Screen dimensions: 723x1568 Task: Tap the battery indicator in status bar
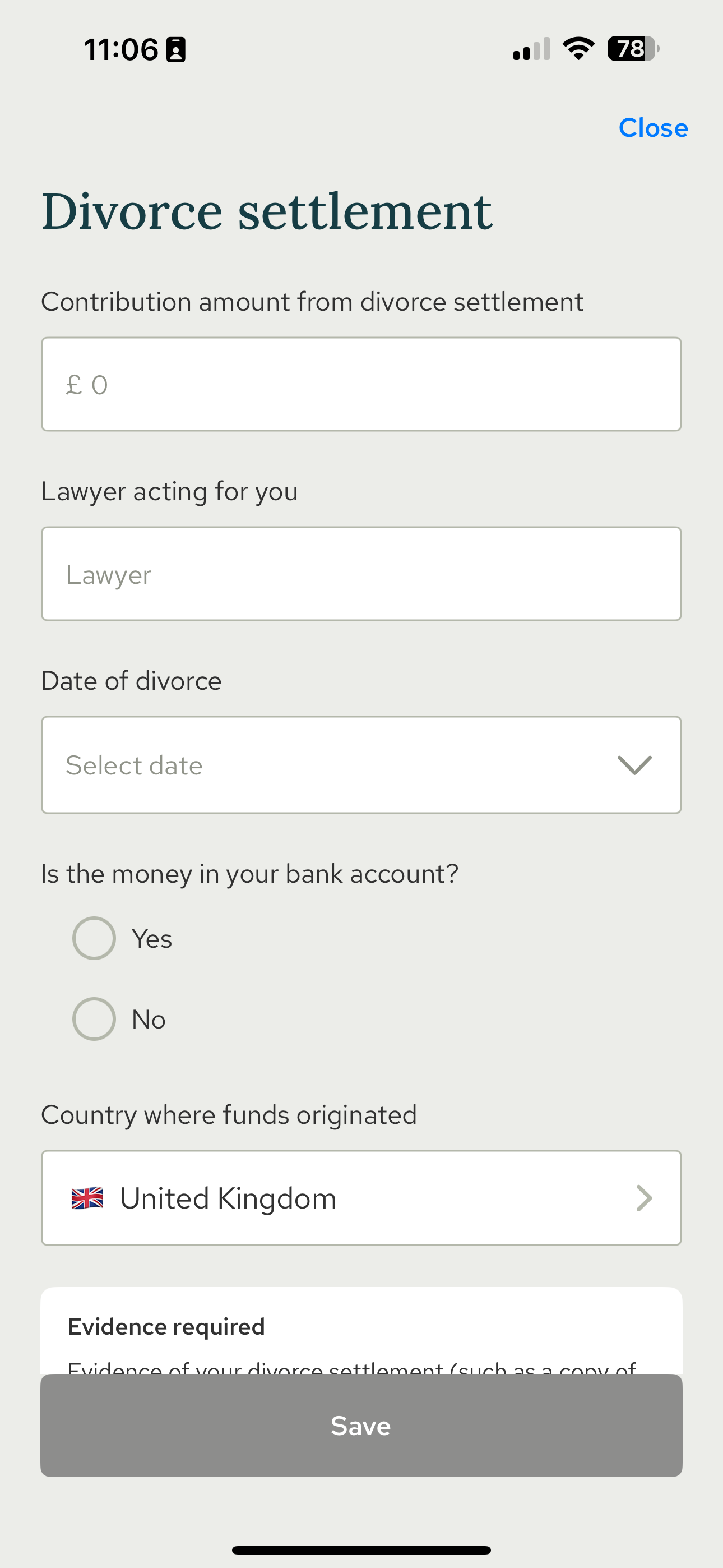[633, 49]
